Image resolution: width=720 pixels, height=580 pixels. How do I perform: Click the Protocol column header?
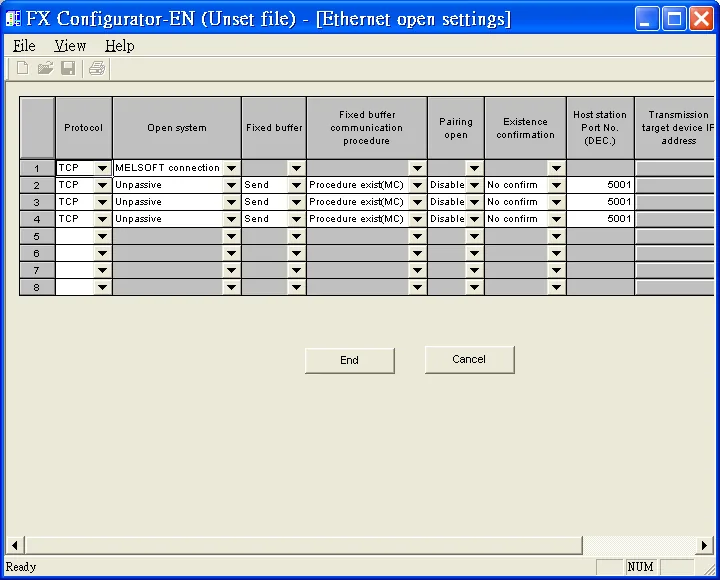84,128
